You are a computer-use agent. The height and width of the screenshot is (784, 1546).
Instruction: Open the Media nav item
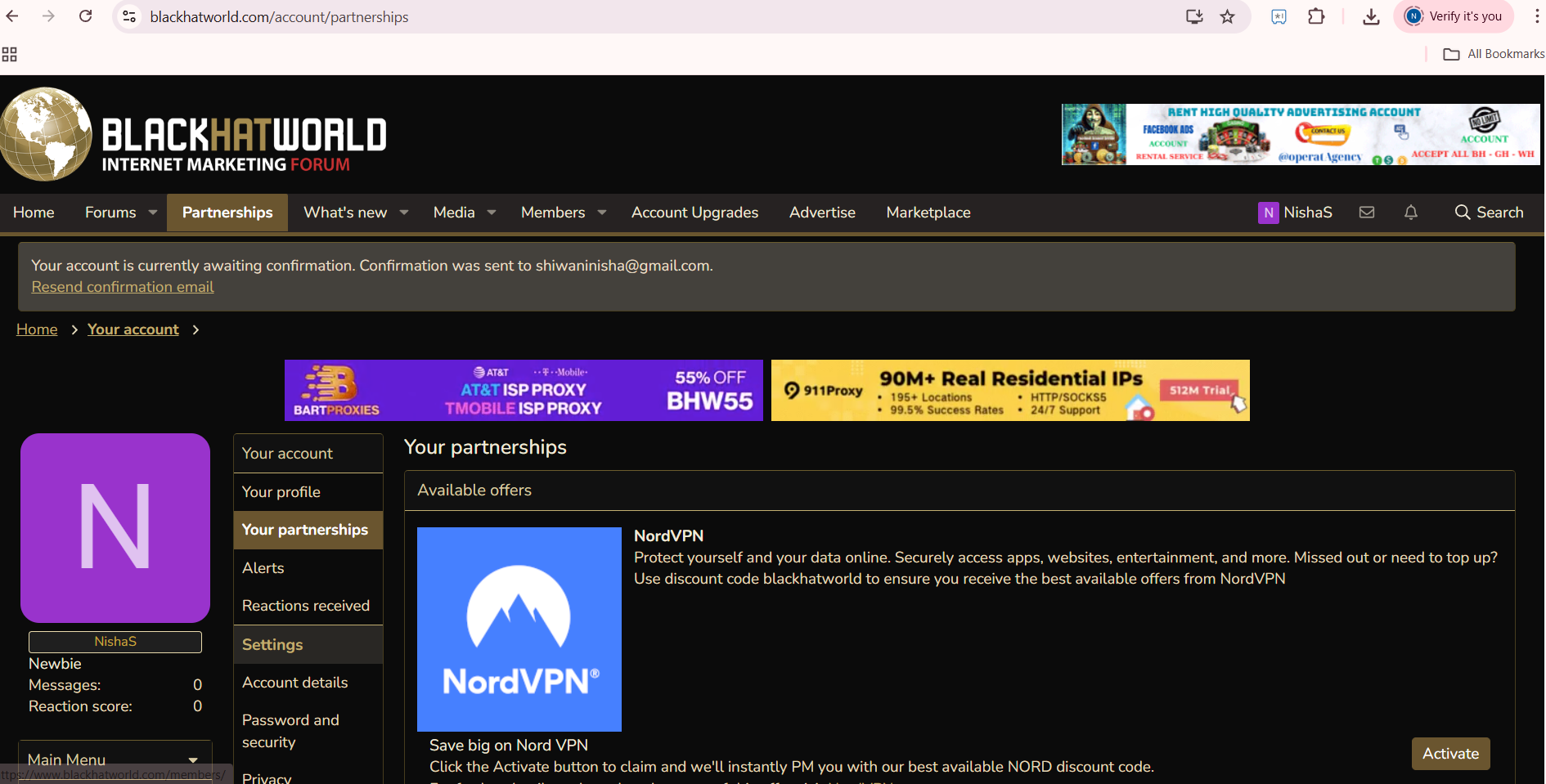(x=454, y=213)
